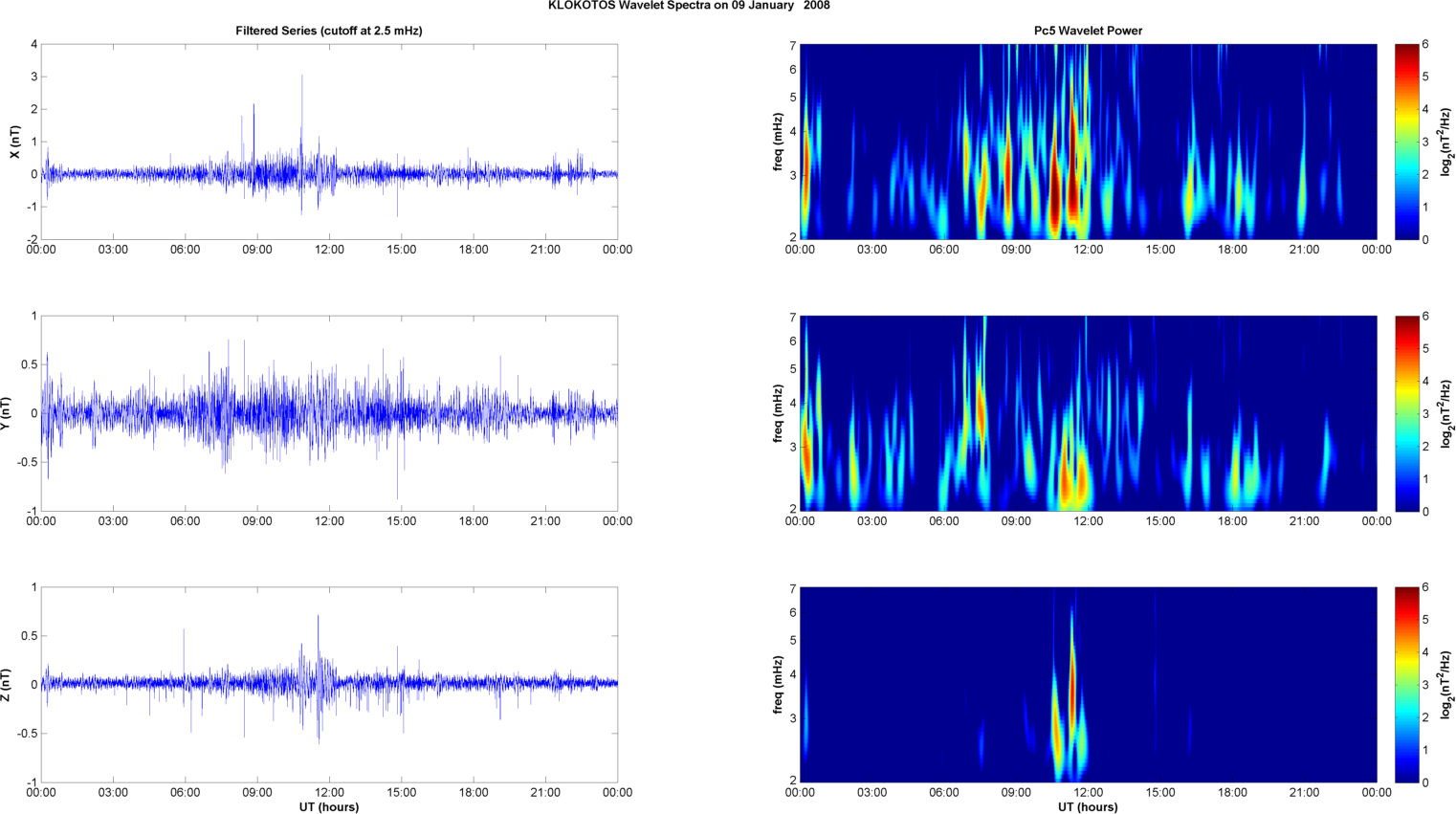Viewport: 1456px width, 814px height.
Task: Click the 4 y-axis tick of X plot
Action: pyautogui.click(x=33, y=45)
